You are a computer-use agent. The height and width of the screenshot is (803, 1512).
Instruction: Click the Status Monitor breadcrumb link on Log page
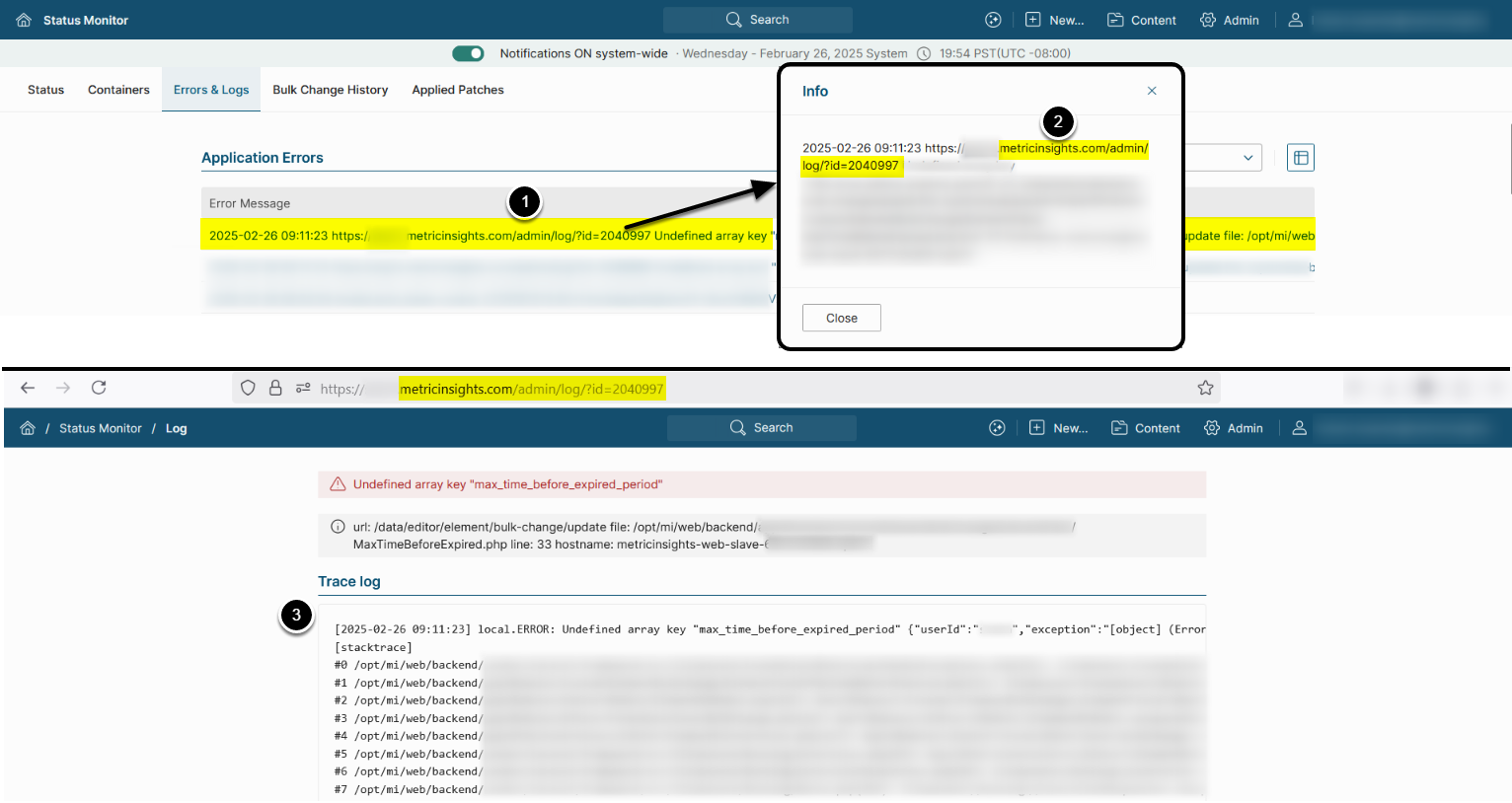pyautogui.click(x=101, y=428)
